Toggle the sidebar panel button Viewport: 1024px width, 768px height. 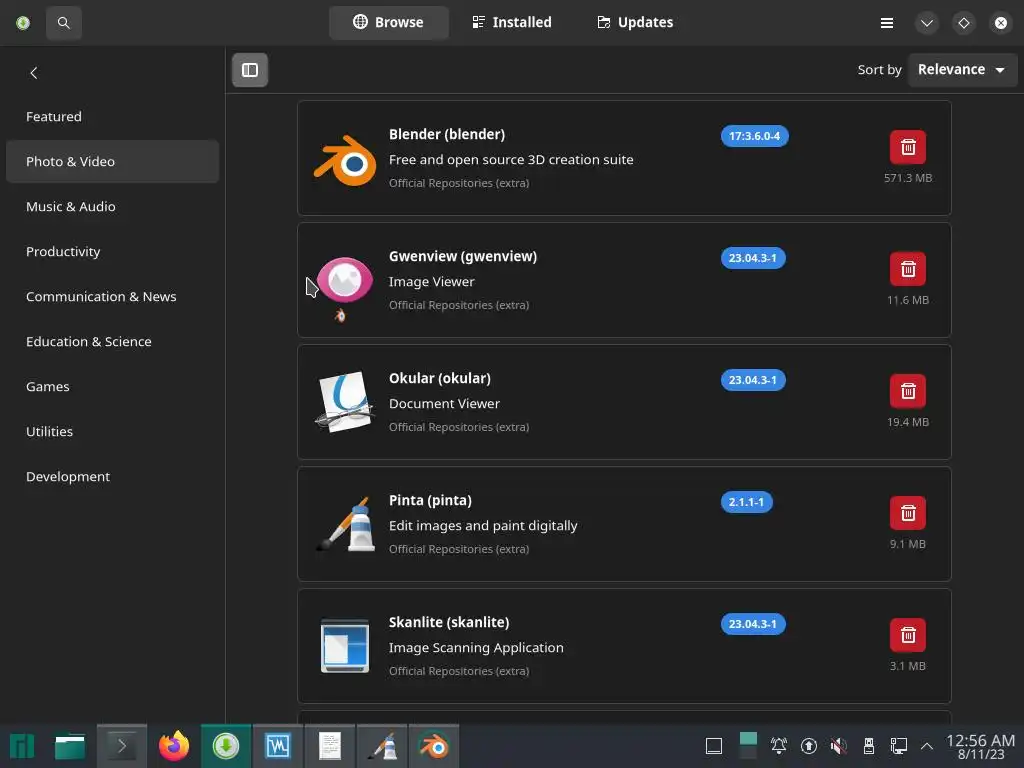click(x=250, y=70)
